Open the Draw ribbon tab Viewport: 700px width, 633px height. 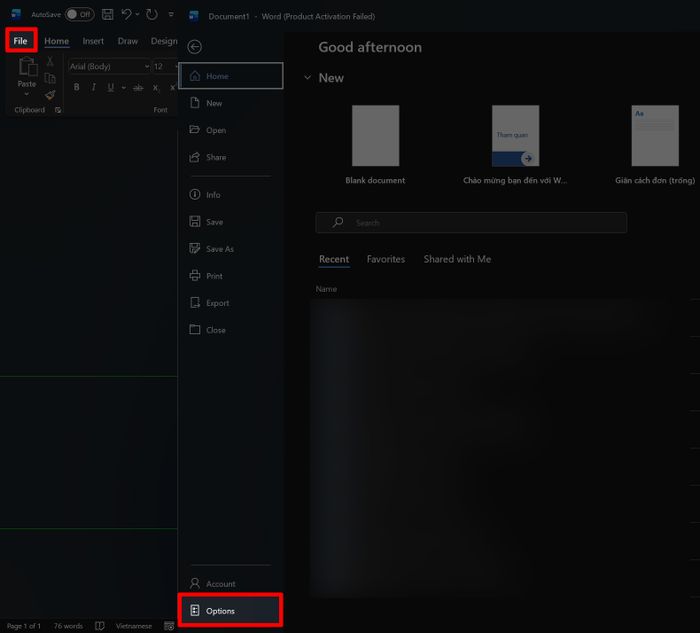point(128,41)
